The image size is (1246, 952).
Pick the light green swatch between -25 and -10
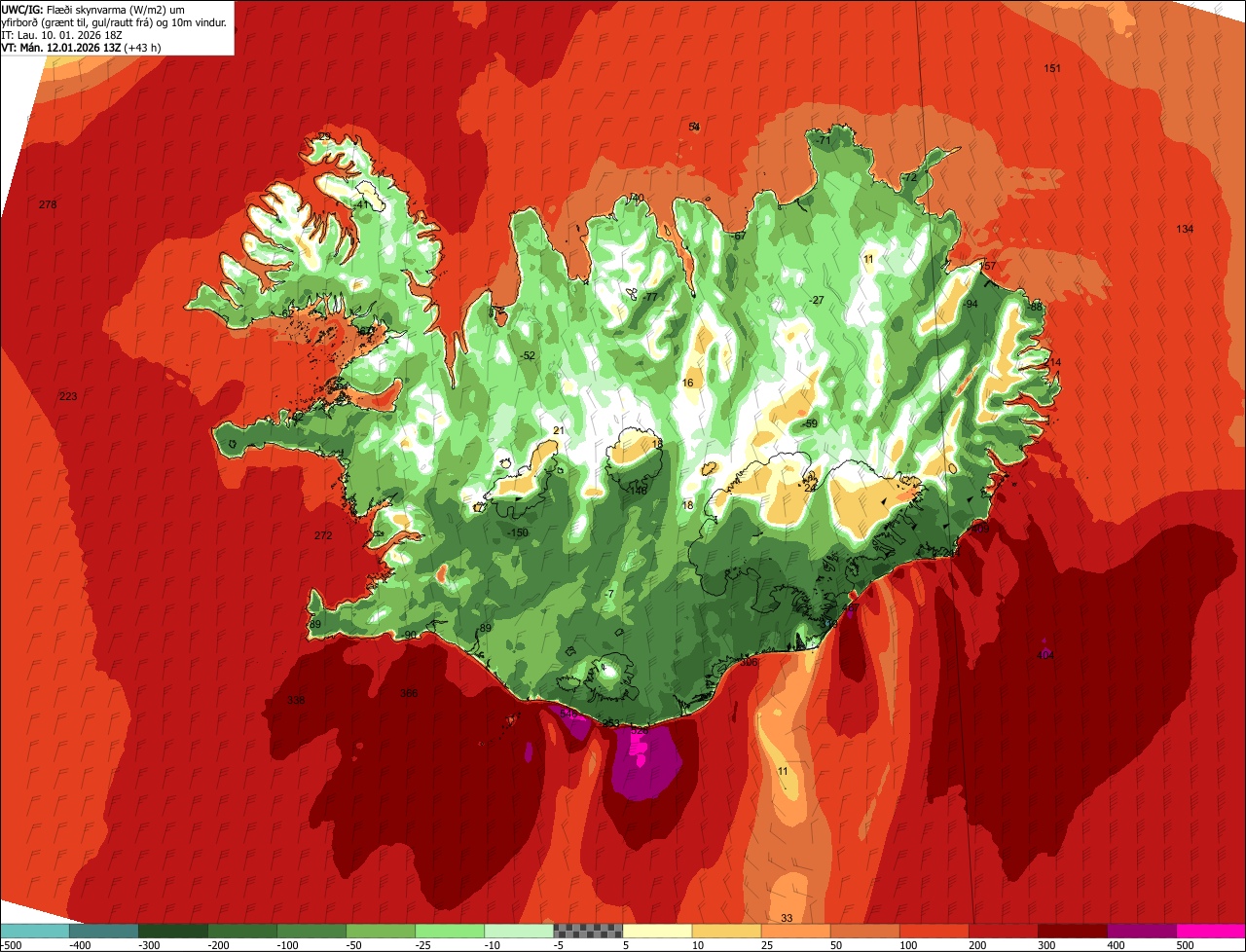450,930
